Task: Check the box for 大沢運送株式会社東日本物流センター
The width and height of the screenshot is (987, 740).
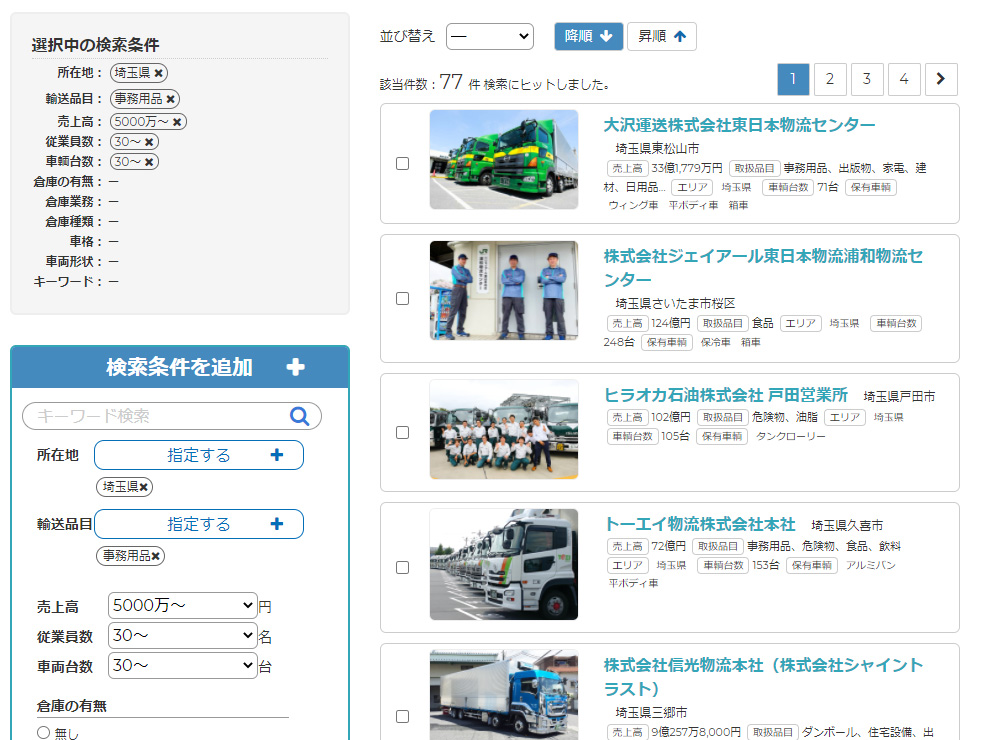Action: 402,164
